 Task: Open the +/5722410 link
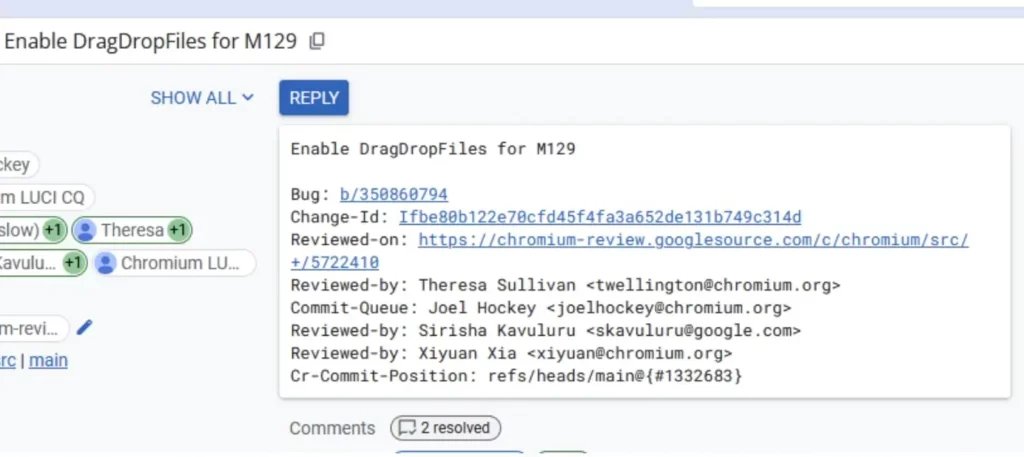point(334,263)
